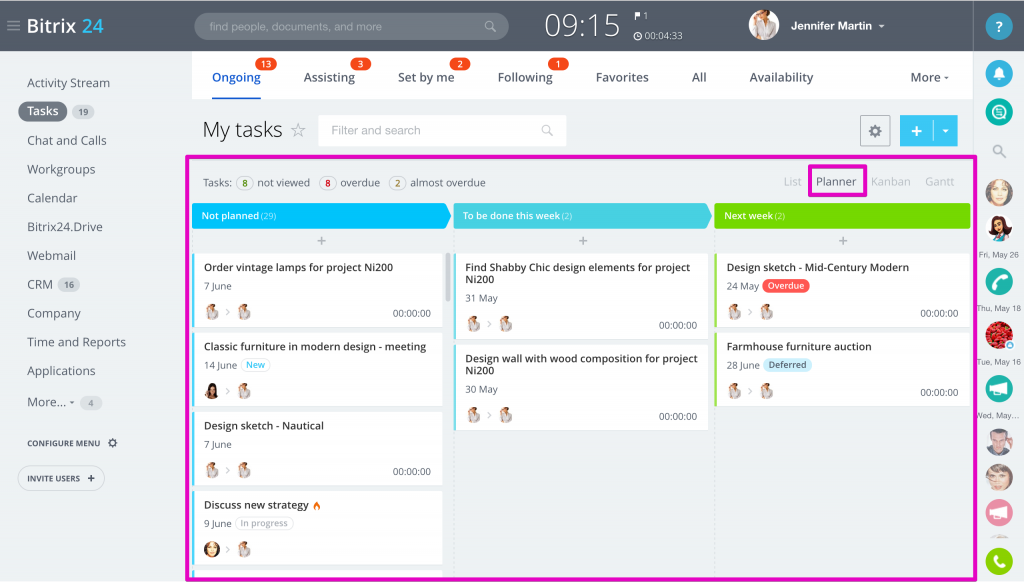Image resolution: width=1024 pixels, height=583 pixels.
Task: Select the Planner view
Action: click(x=836, y=181)
